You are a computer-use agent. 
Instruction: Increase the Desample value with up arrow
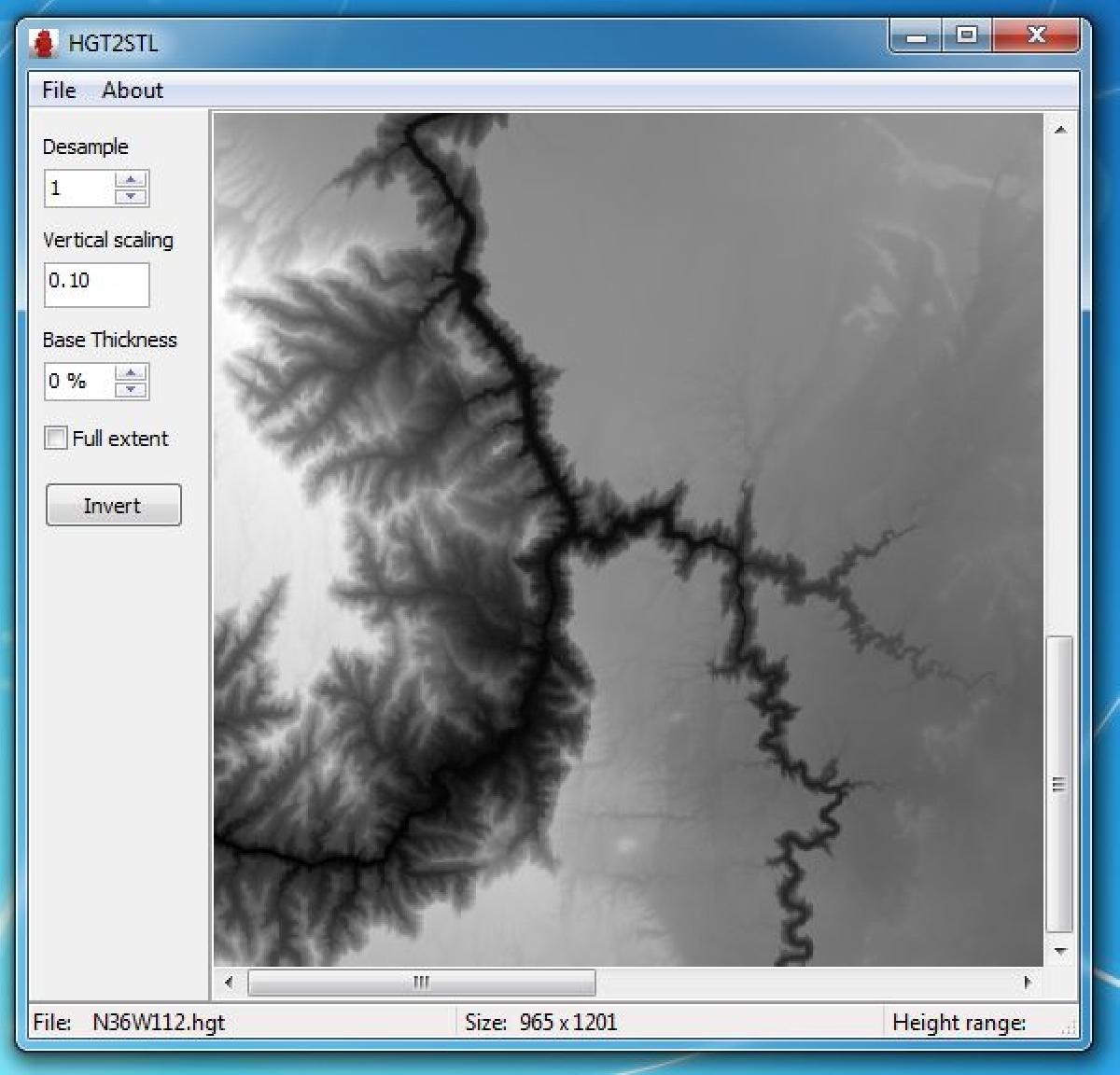(x=131, y=180)
